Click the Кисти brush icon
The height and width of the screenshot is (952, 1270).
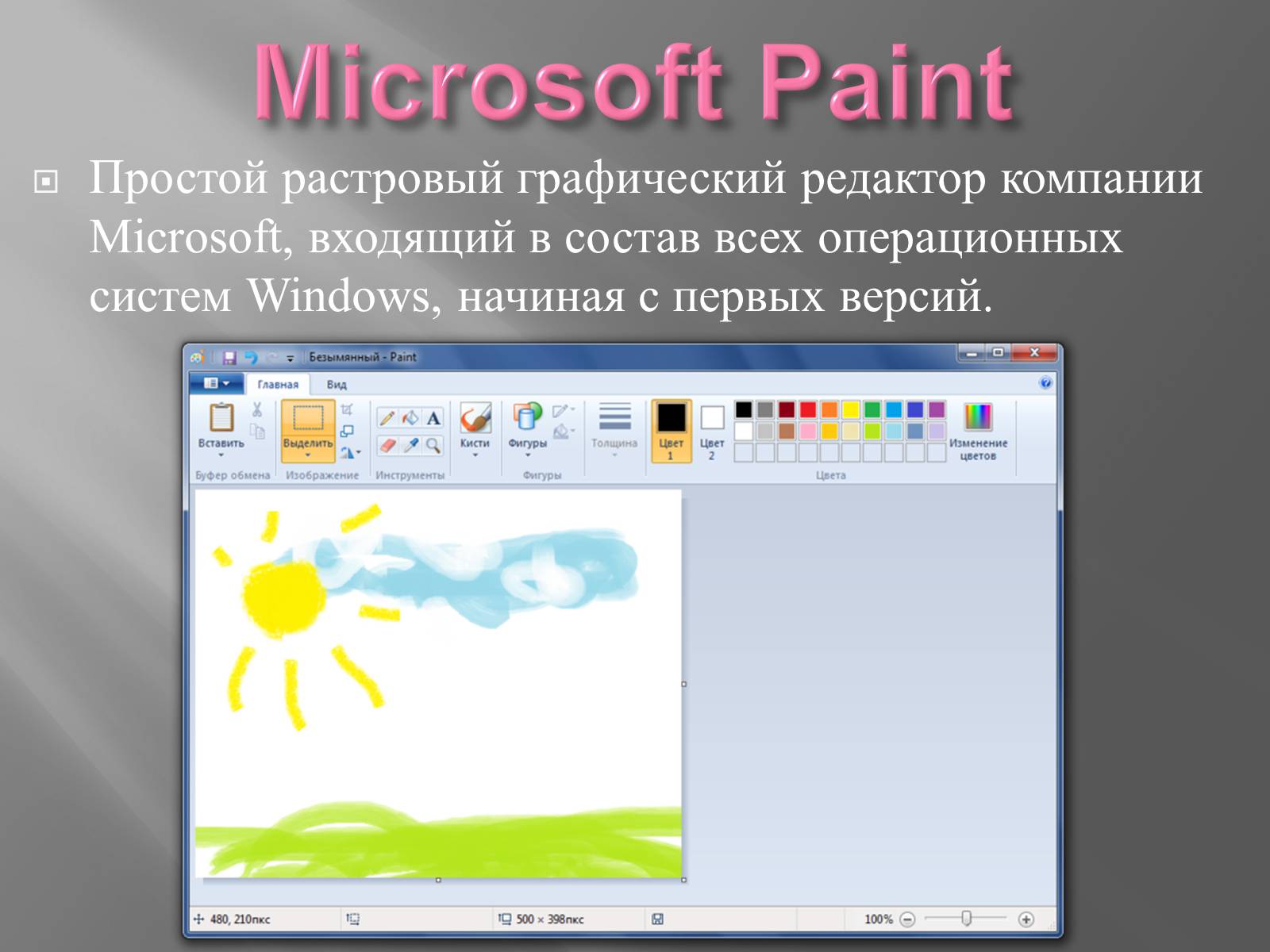pos(475,417)
